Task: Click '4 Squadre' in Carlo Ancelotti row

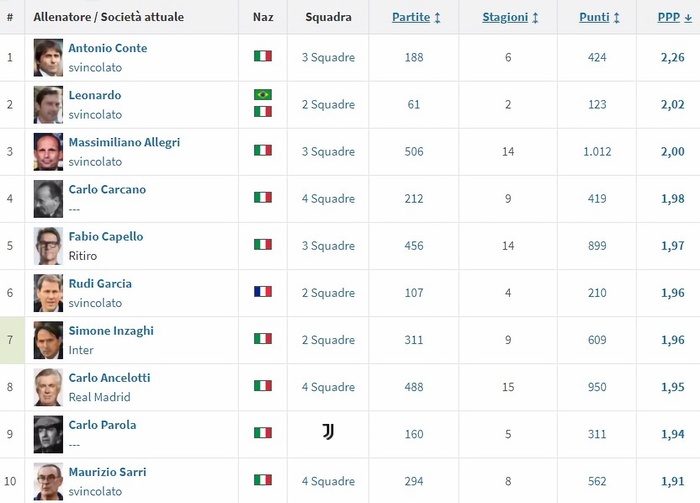Action: pos(328,387)
